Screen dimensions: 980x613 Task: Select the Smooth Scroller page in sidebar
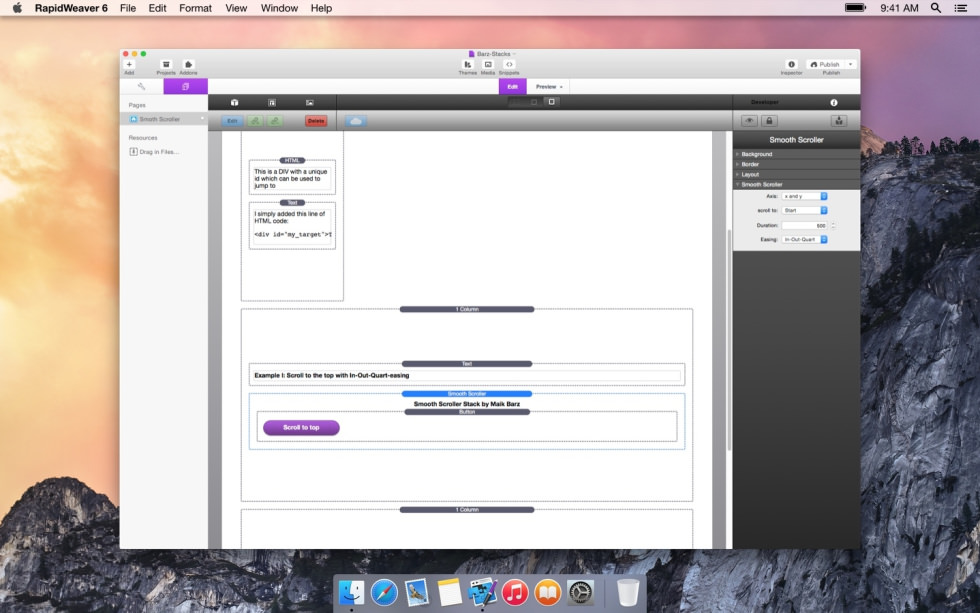164,119
